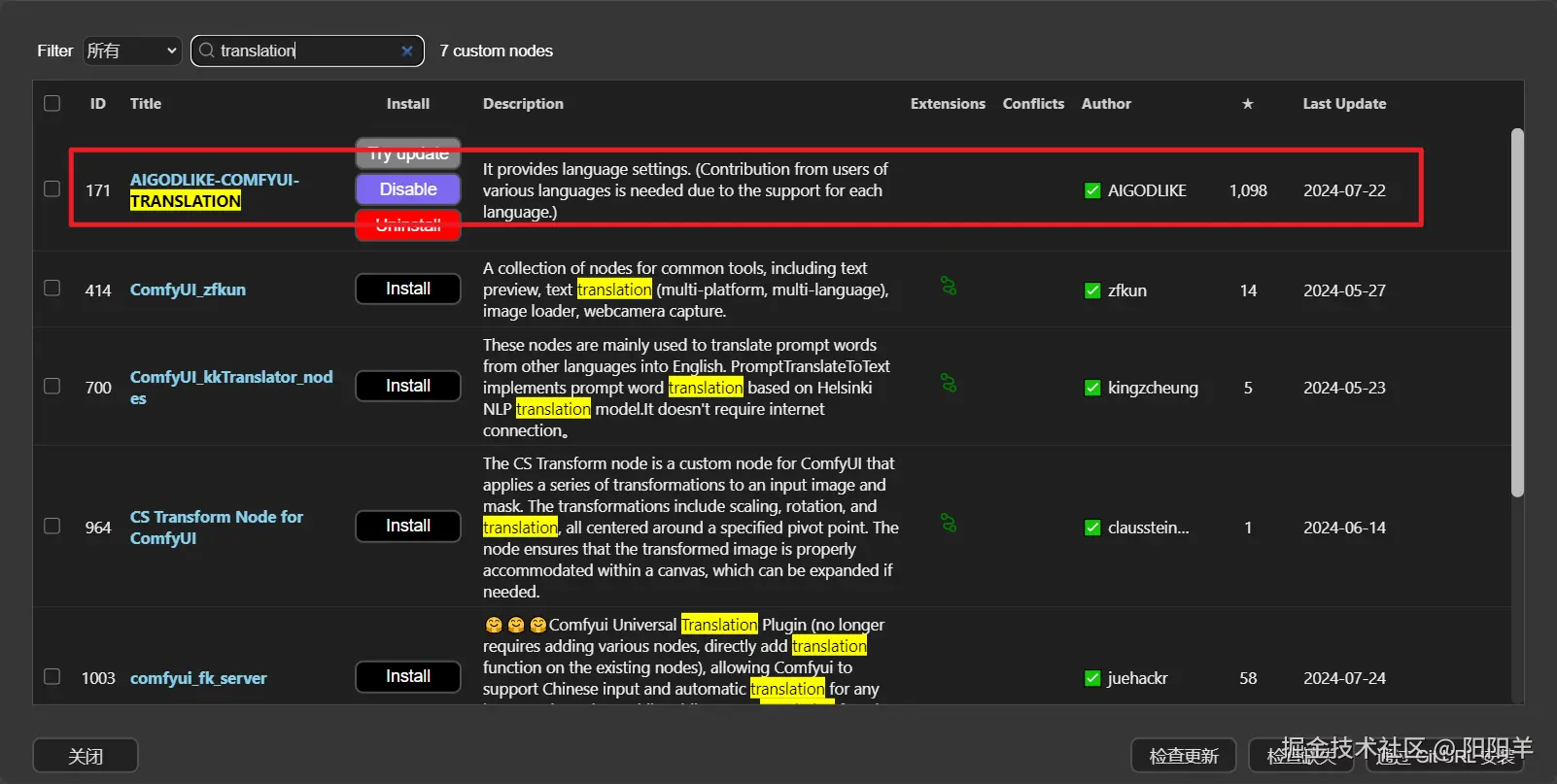The image size is (1557, 784).
Task: Sort by the Description column header
Action: (523, 104)
